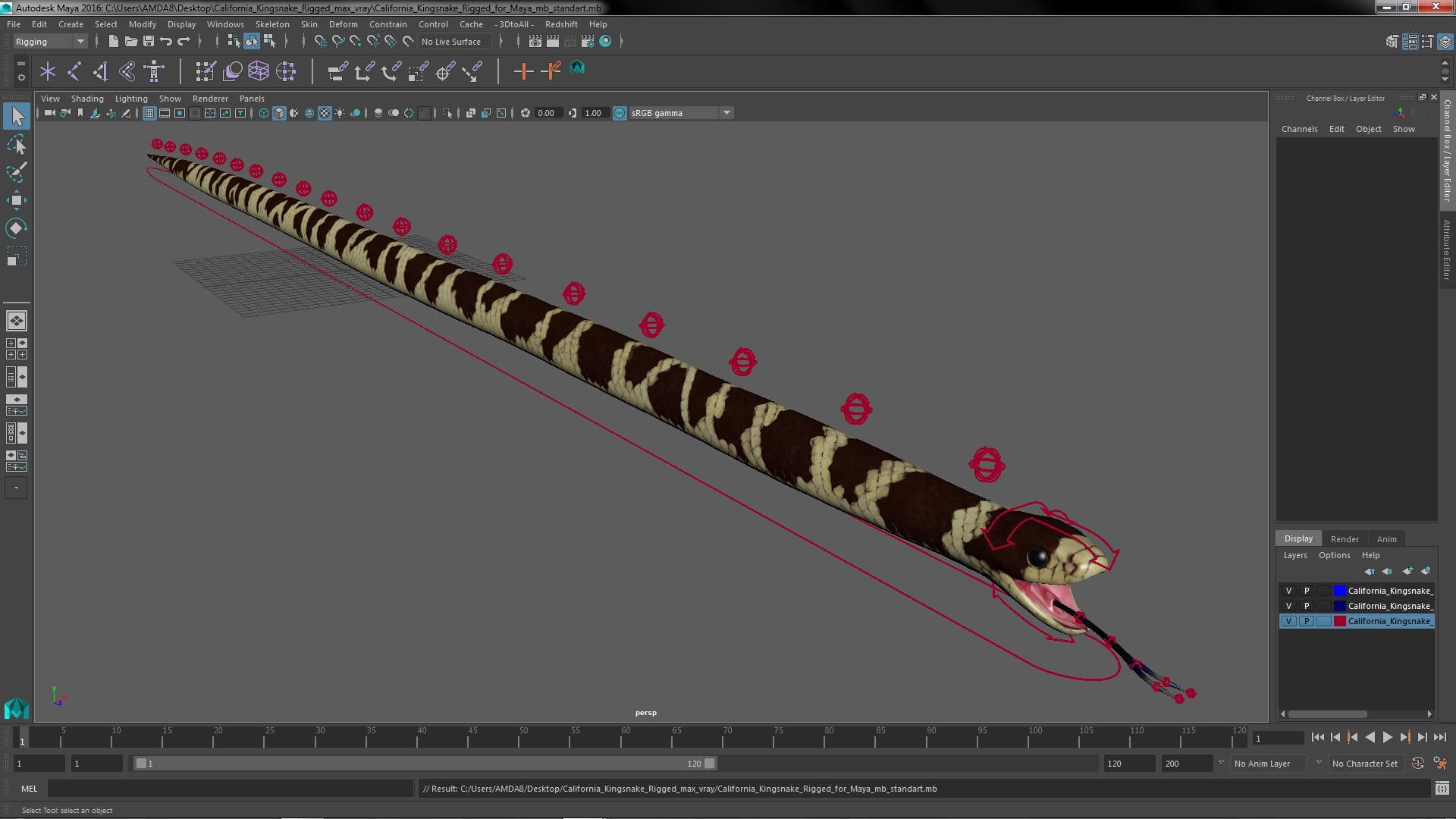Open the Script Editor icon

point(1442,789)
